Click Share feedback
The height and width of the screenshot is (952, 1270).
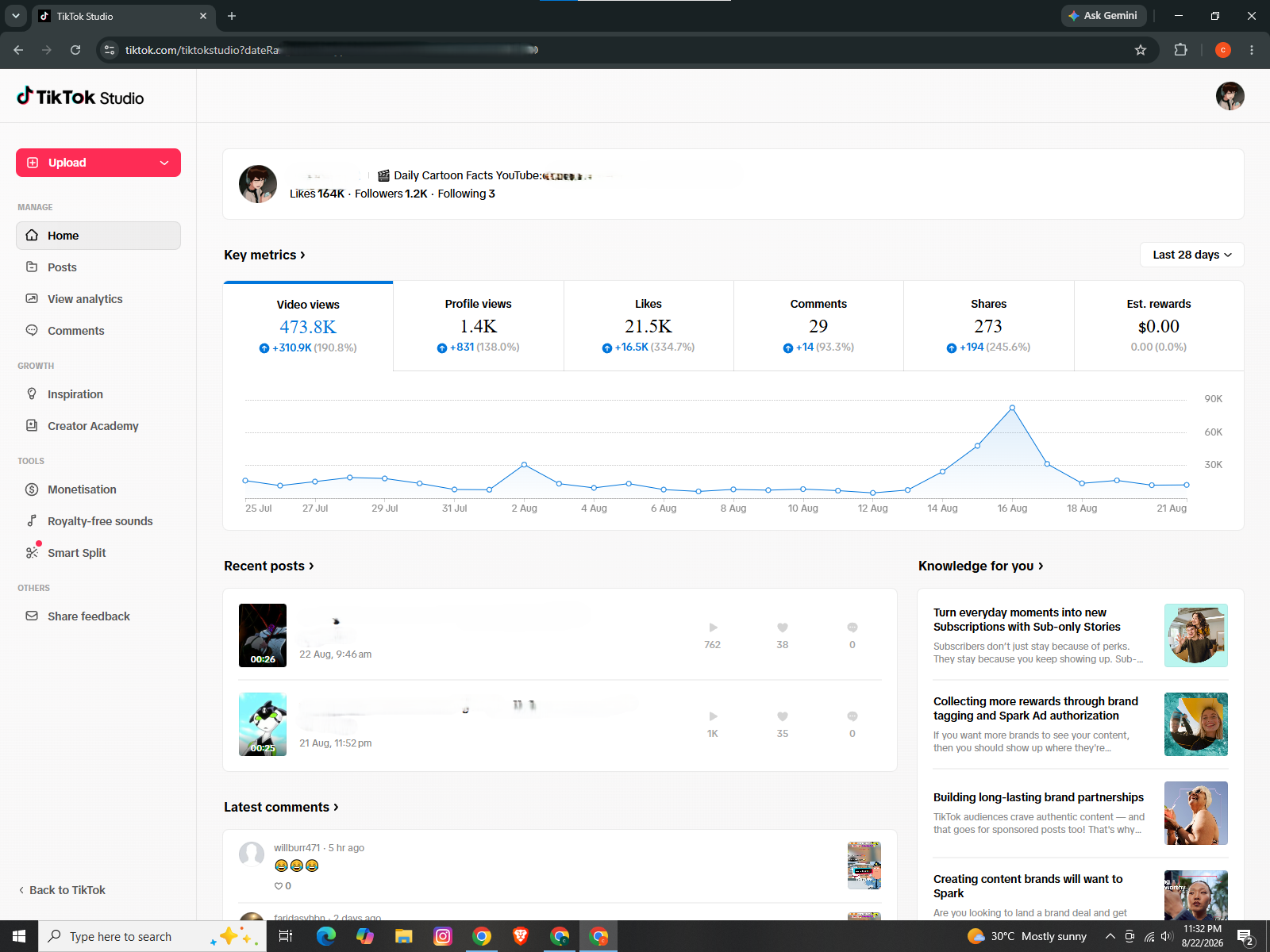[98, 616]
